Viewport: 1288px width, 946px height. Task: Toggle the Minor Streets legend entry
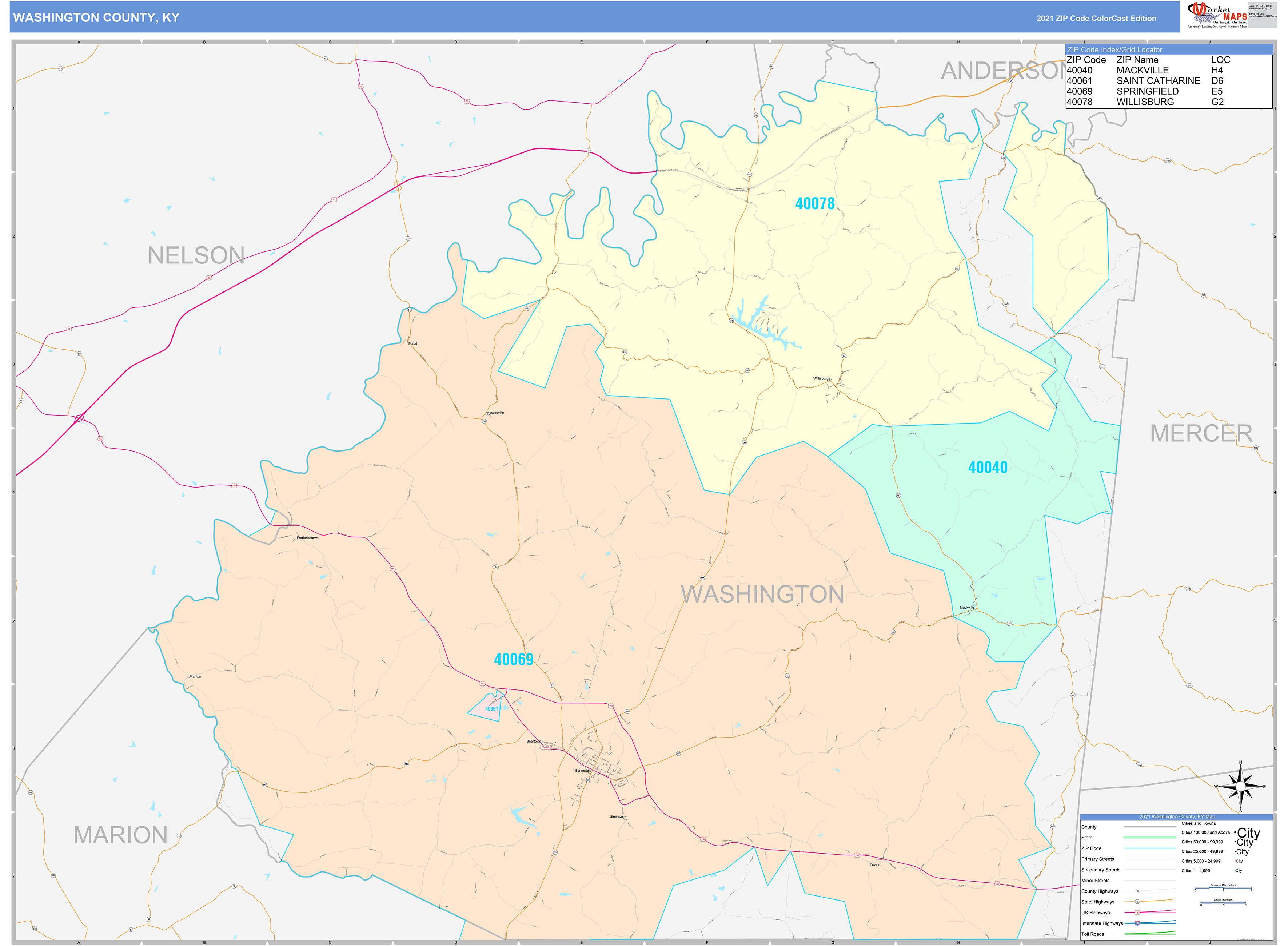(x=1096, y=881)
